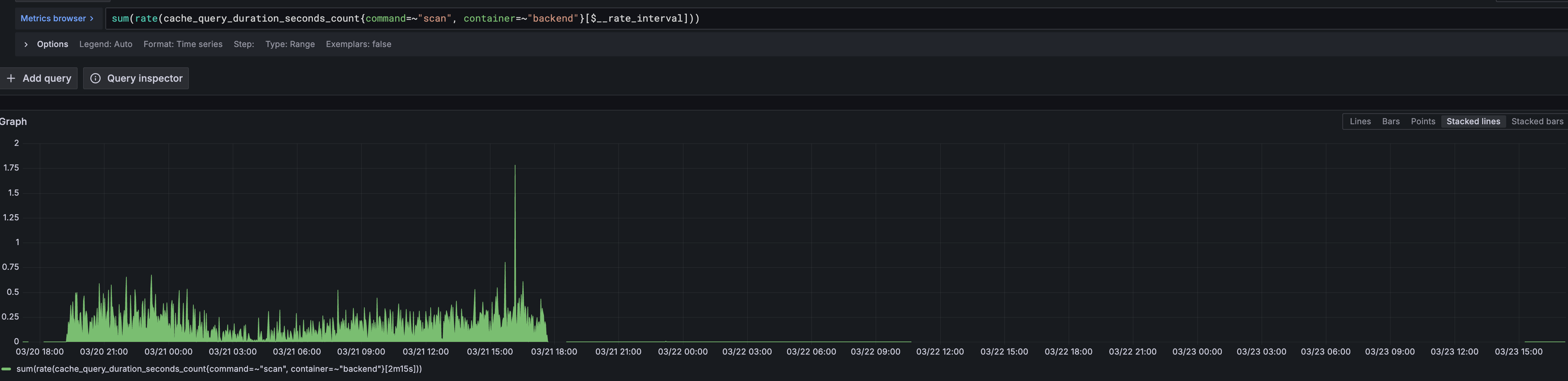
Task: Click the Graph panel title
Action: 13,122
